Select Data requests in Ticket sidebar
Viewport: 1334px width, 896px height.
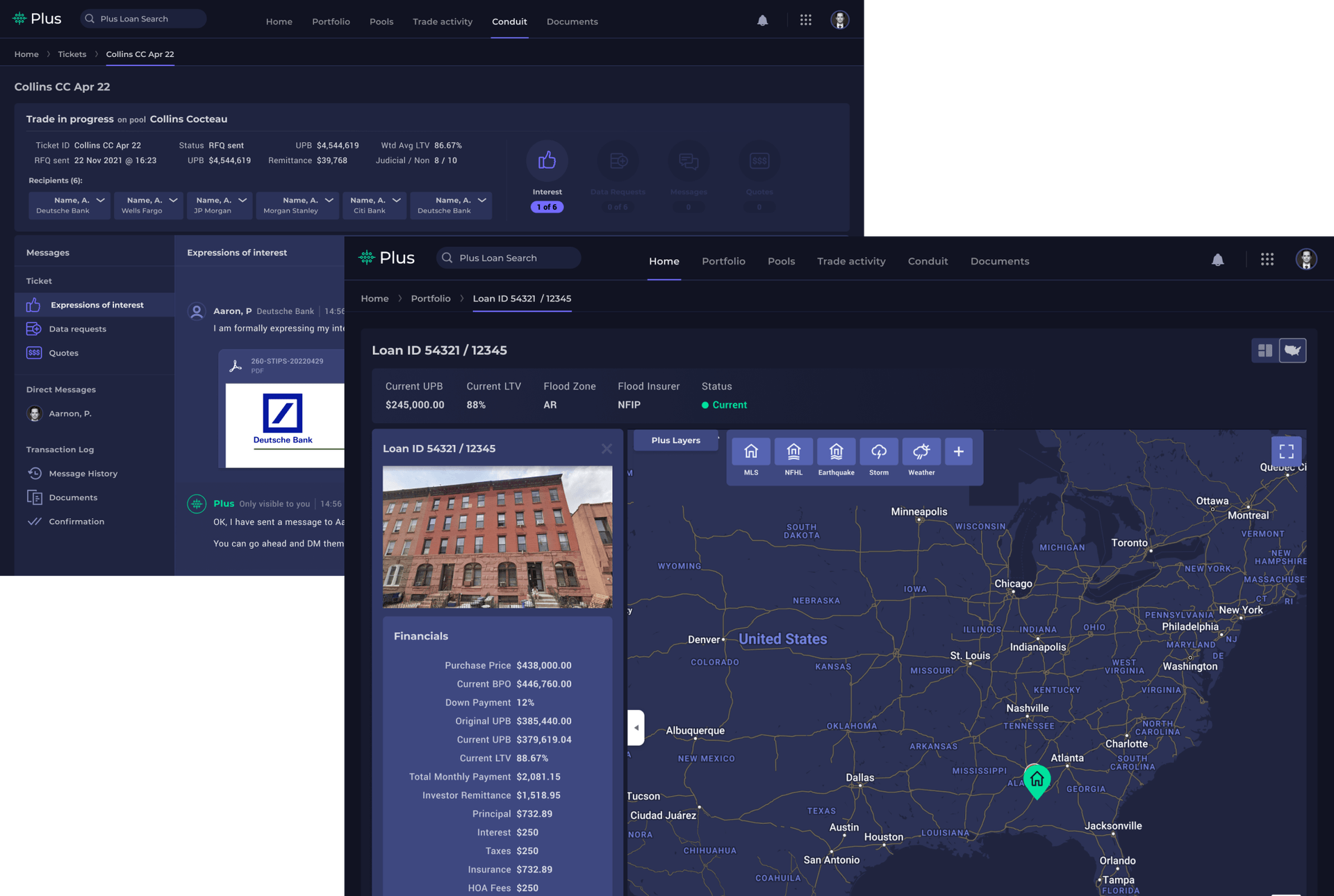[x=77, y=329]
